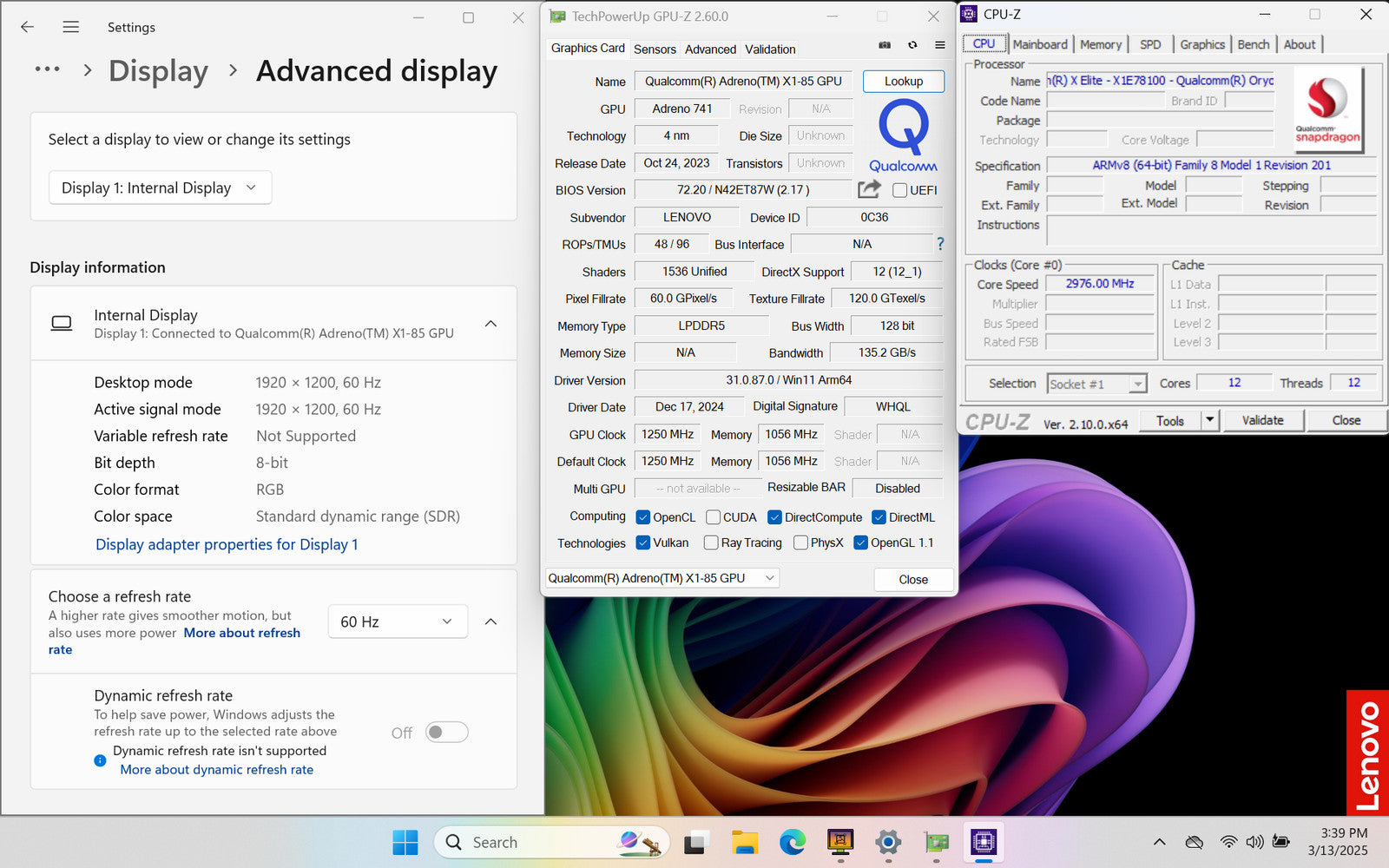Click the volume speaker tray icon

(1254, 842)
